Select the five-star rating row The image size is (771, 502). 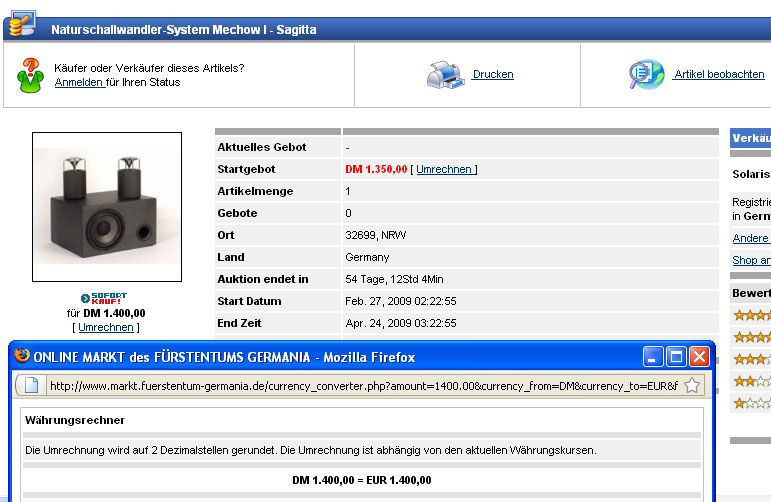click(x=752, y=315)
